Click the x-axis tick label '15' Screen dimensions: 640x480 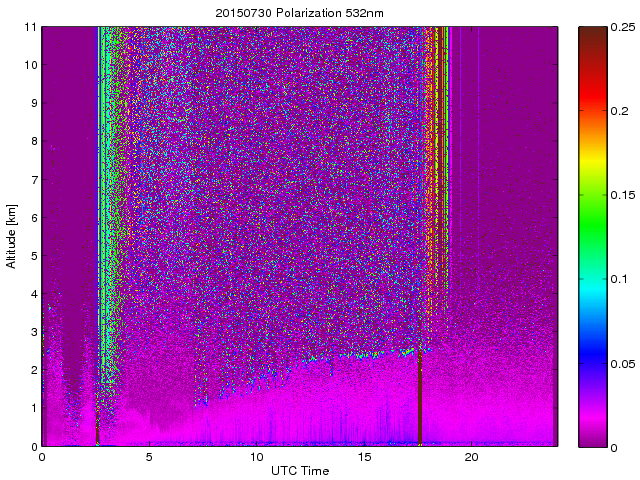365,457
